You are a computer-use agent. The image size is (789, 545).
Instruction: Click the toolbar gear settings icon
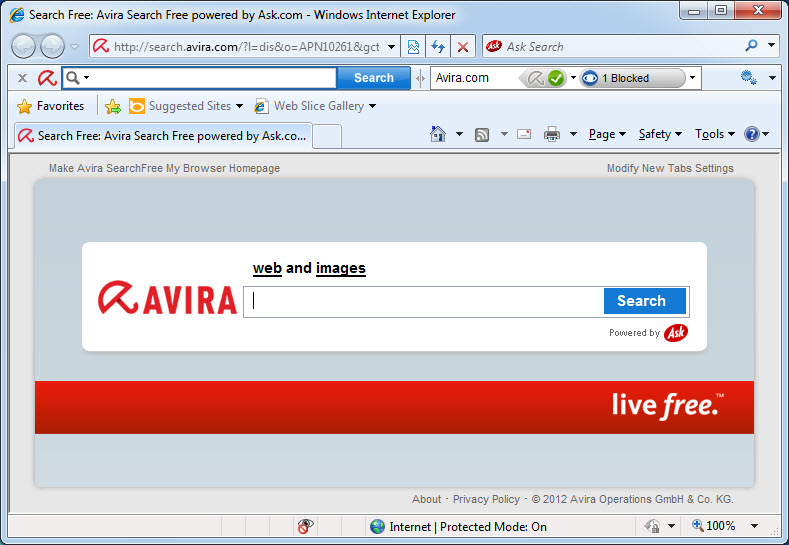(x=749, y=77)
